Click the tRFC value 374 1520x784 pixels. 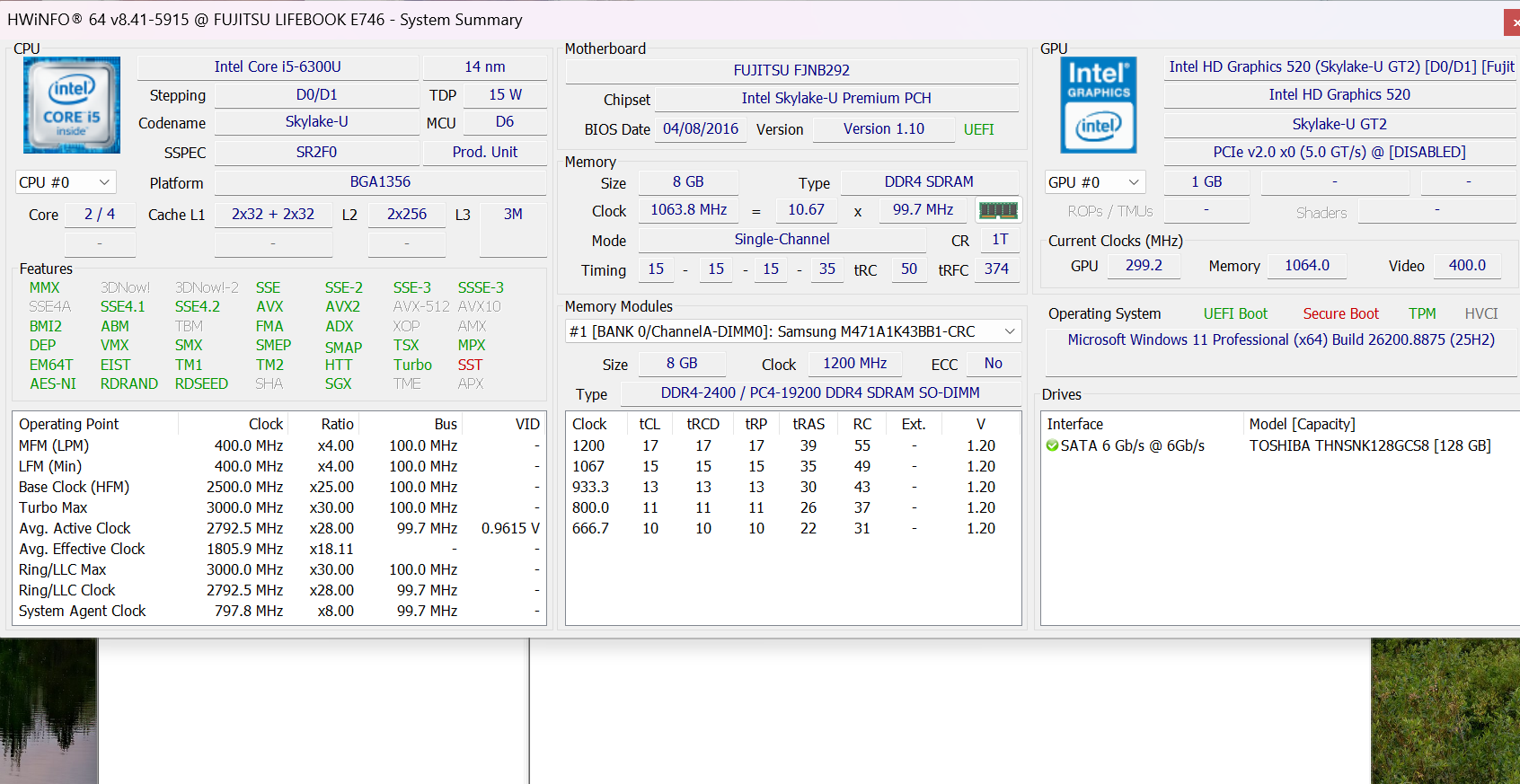coord(996,269)
